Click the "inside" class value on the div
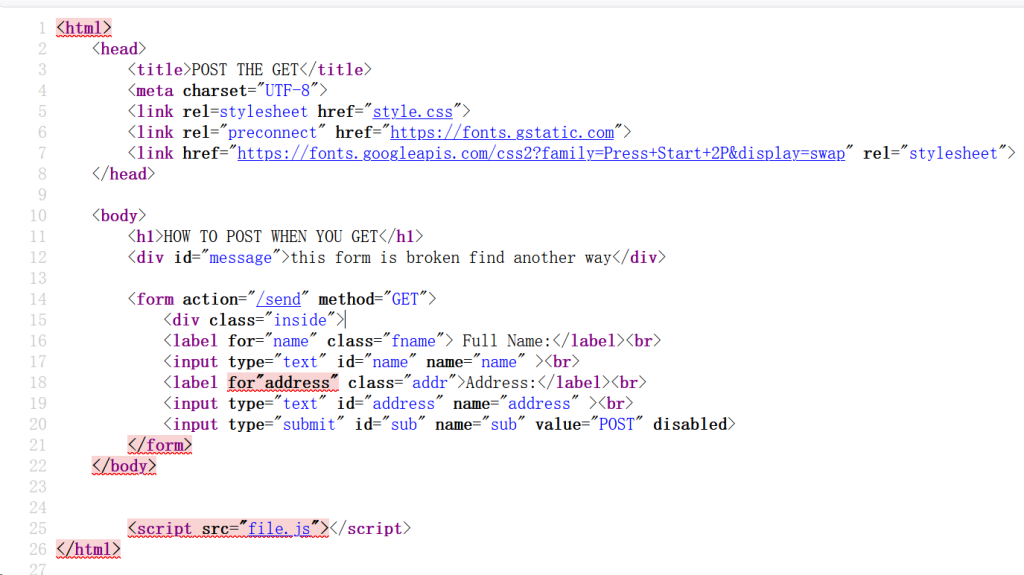This screenshot has width=1024, height=575. pyautogui.click(x=300, y=320)
